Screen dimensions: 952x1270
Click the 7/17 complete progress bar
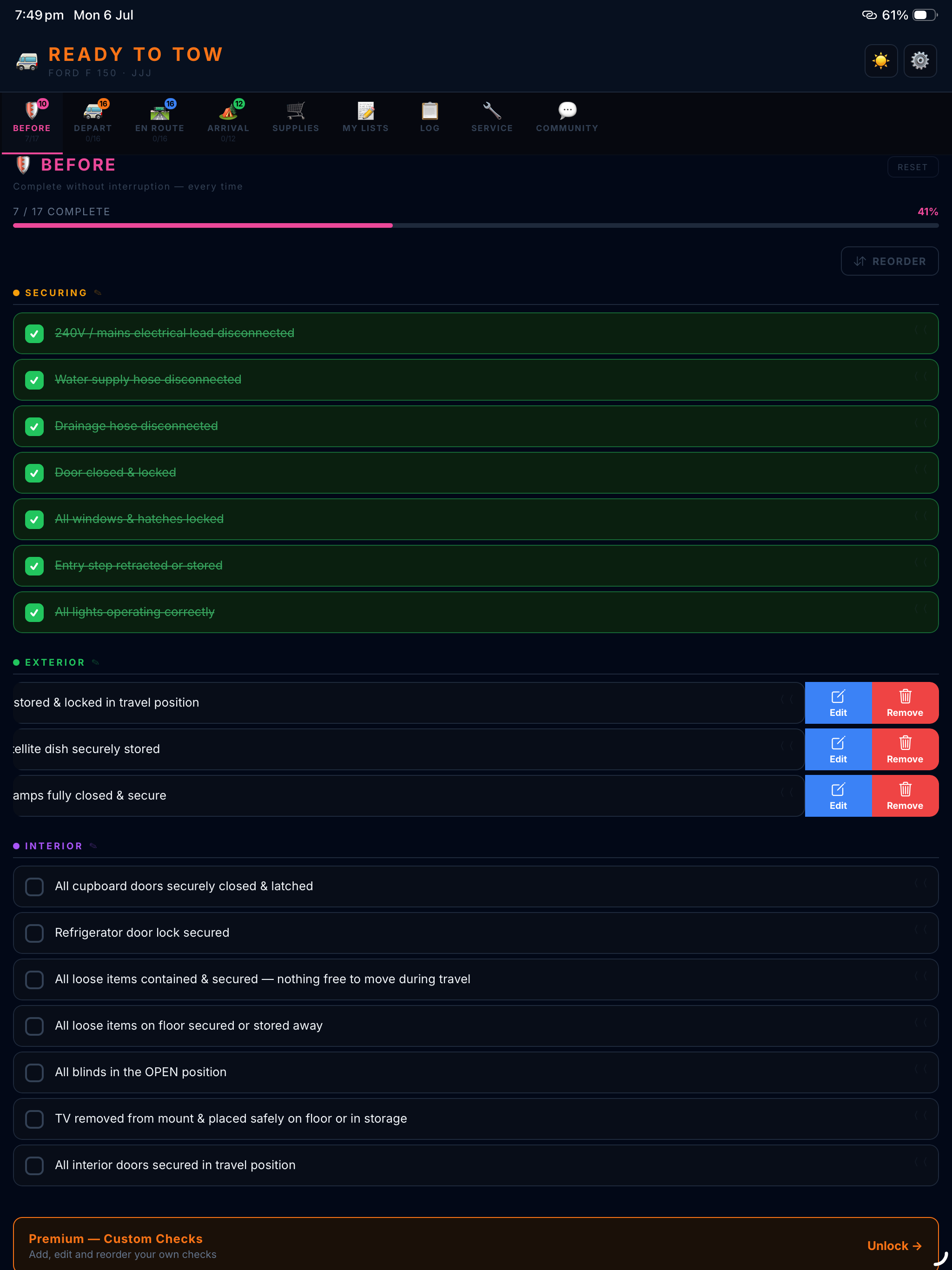[x=476, y=225]
